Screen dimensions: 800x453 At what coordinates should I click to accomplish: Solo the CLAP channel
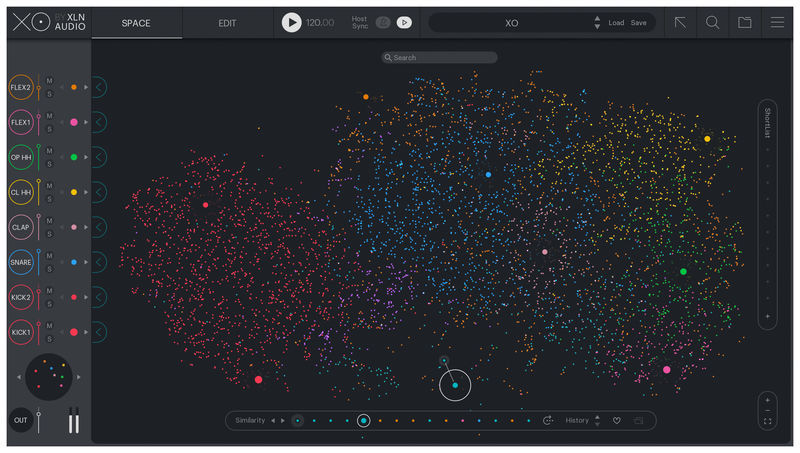click(x=49, y=234)
